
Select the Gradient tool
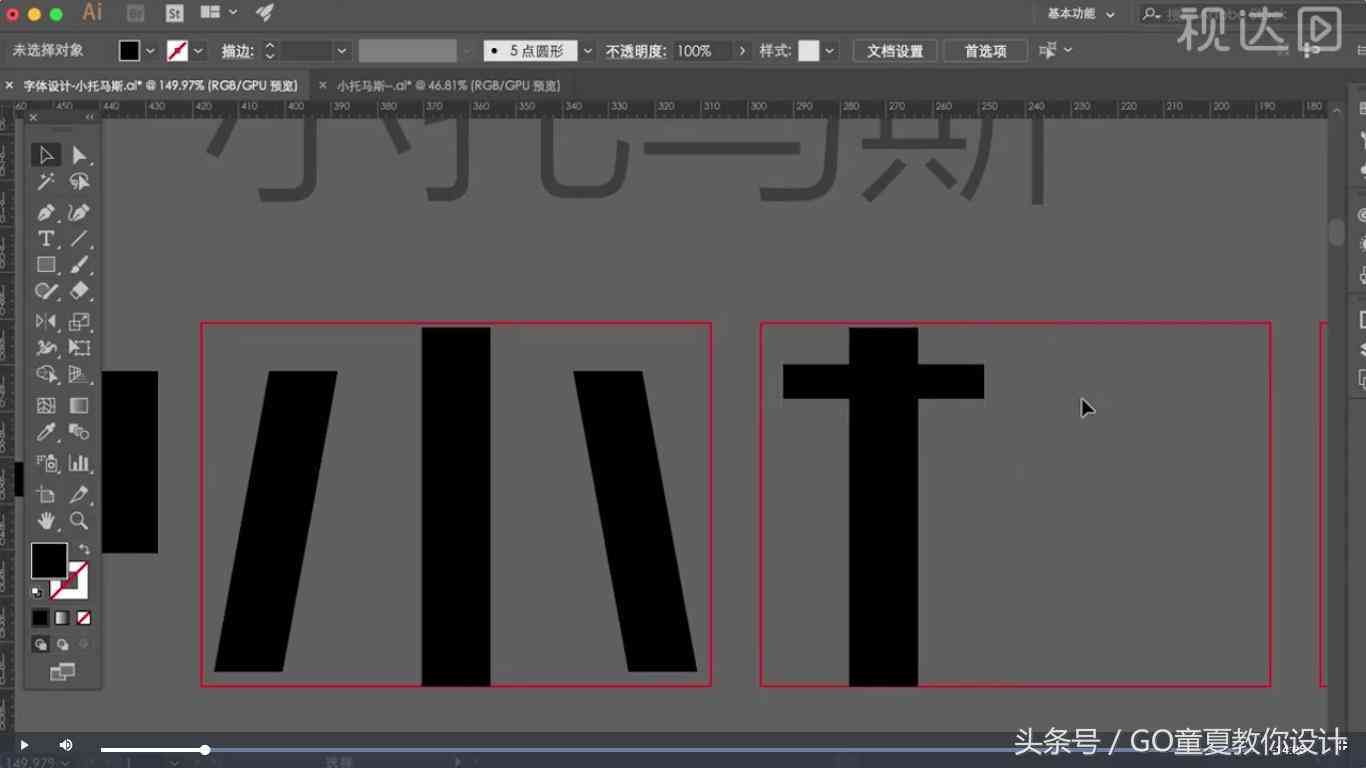coord(79,405)
